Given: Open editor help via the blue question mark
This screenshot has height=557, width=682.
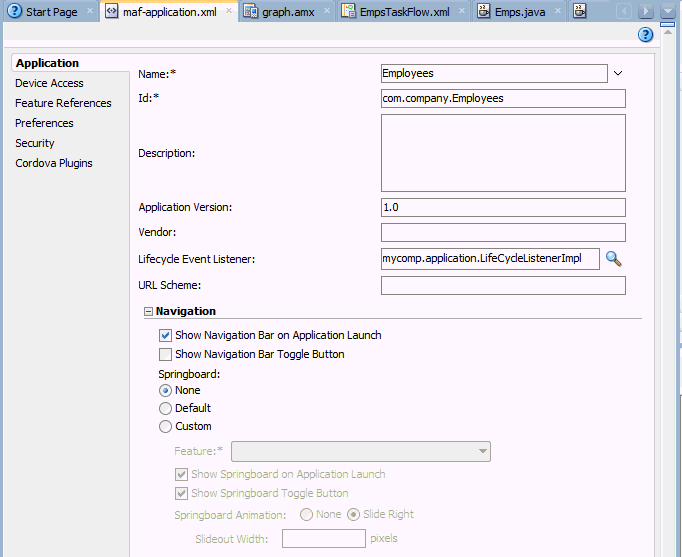Looking at the screenshot, I should (x=645, y=35).
